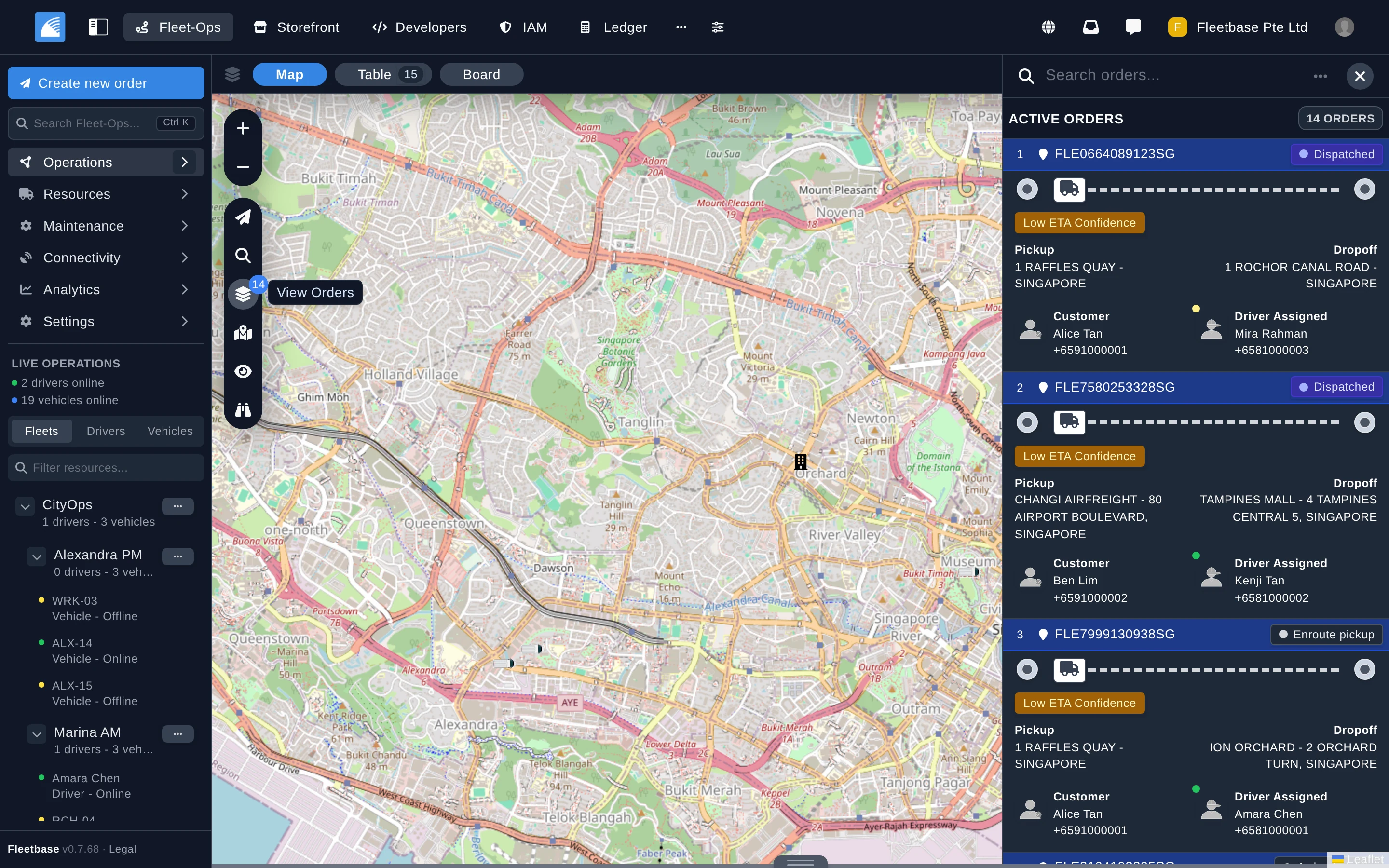This screenshot has width=1389, height=868.
Task: Close the active orders panel
Action: (x=1360, y=76)
